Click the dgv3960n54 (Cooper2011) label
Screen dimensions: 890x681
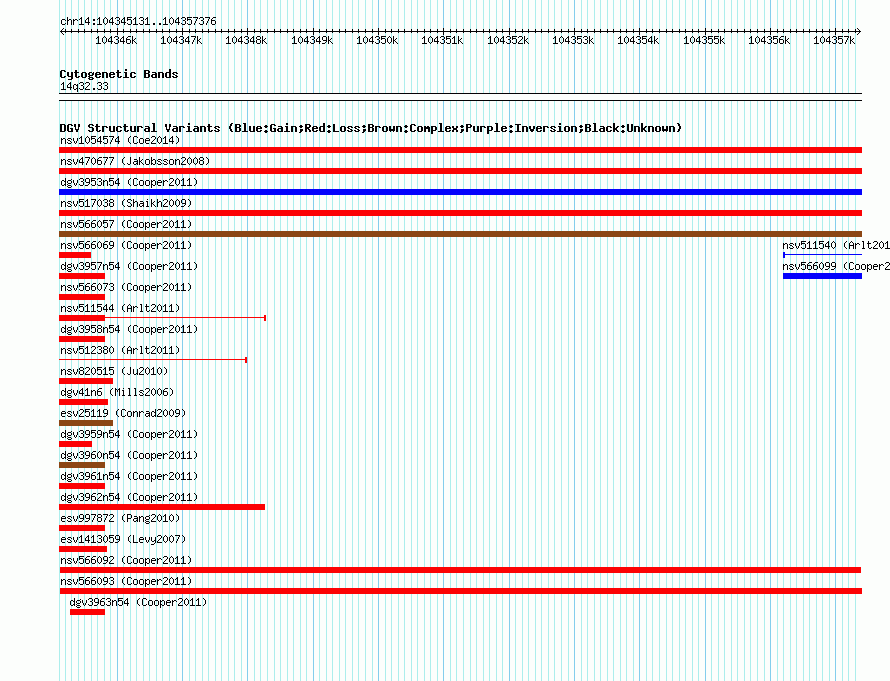point(129,455)
